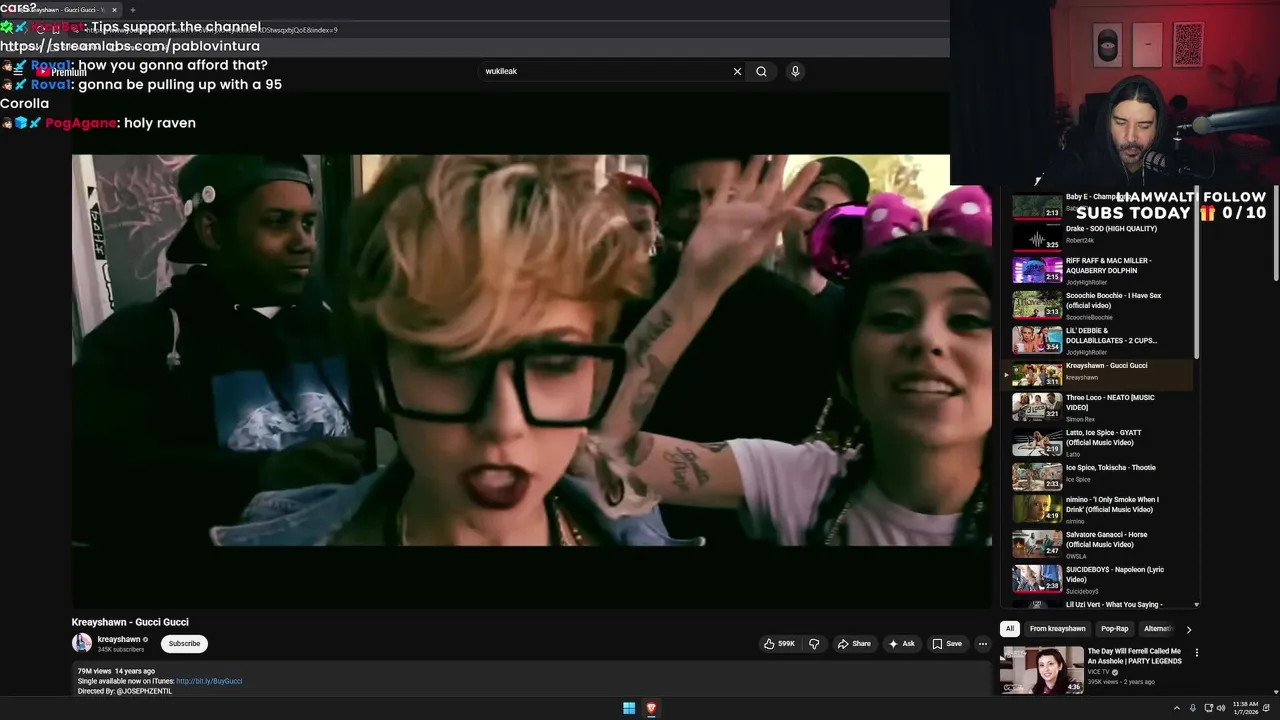This screenshot has height=720, width=1280.
Task: Select the All filter chip
Action: (1010, 629)
